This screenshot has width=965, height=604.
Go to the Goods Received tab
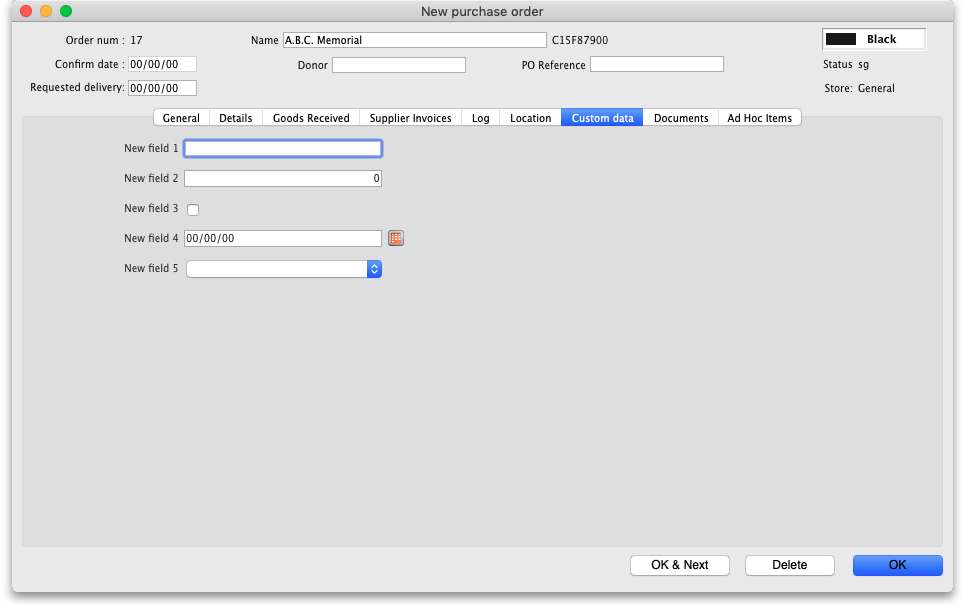pyautogui.click(x=311, y=118)
